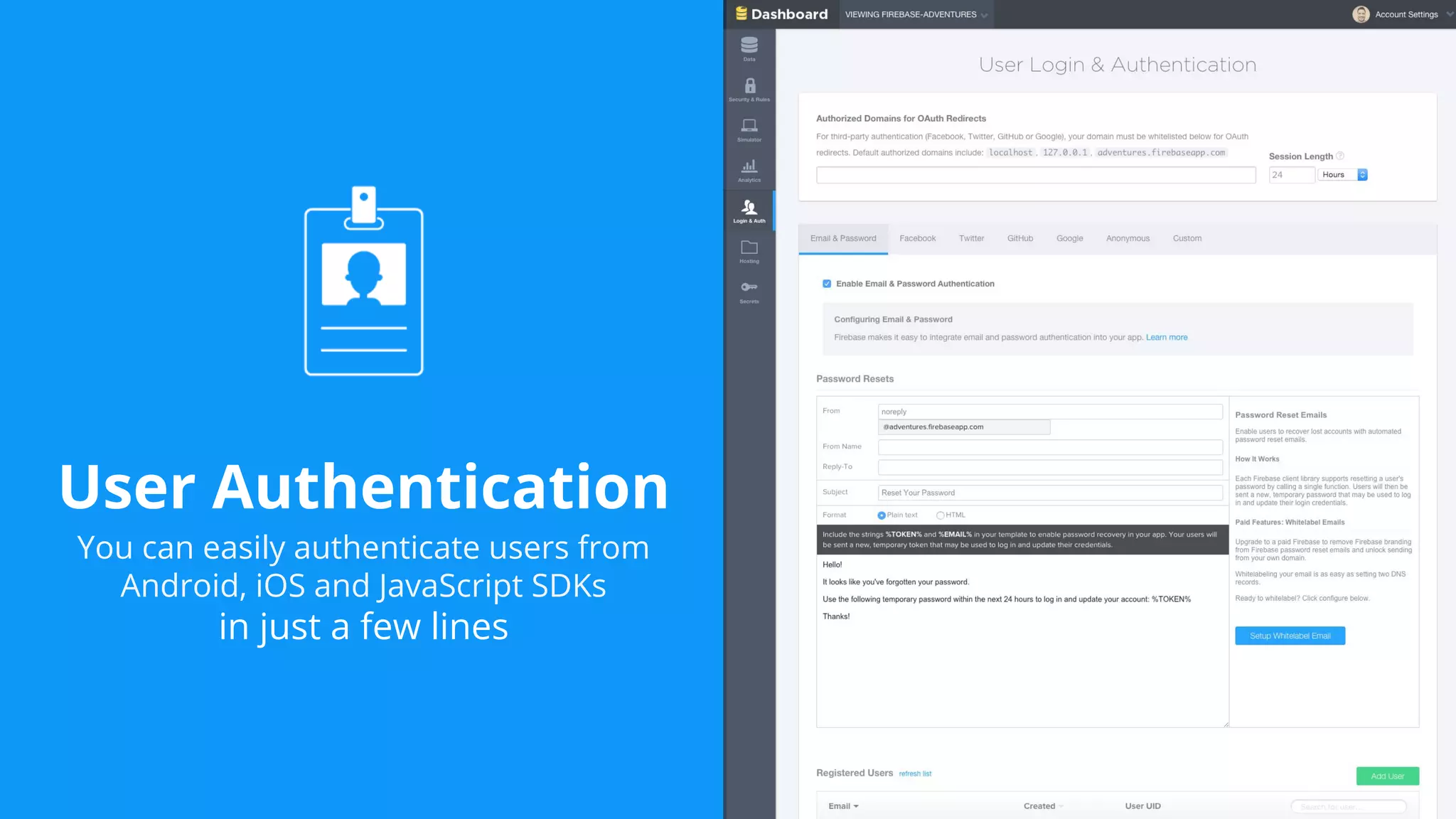Viewport: 1456px width, 819px height.
Task: Open the Hosting section in the sidebar
Action: point(749,252)
